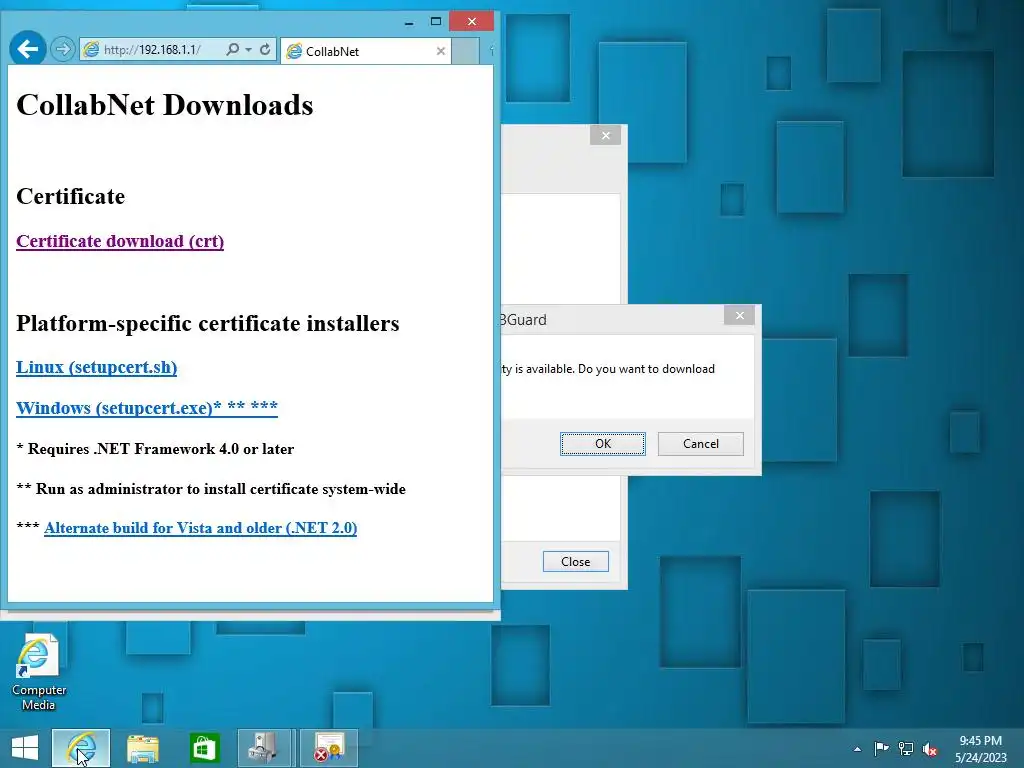The image size is (1024, 768).
Task: Show hidden tray icons arrow
Action: coord(857,749)
